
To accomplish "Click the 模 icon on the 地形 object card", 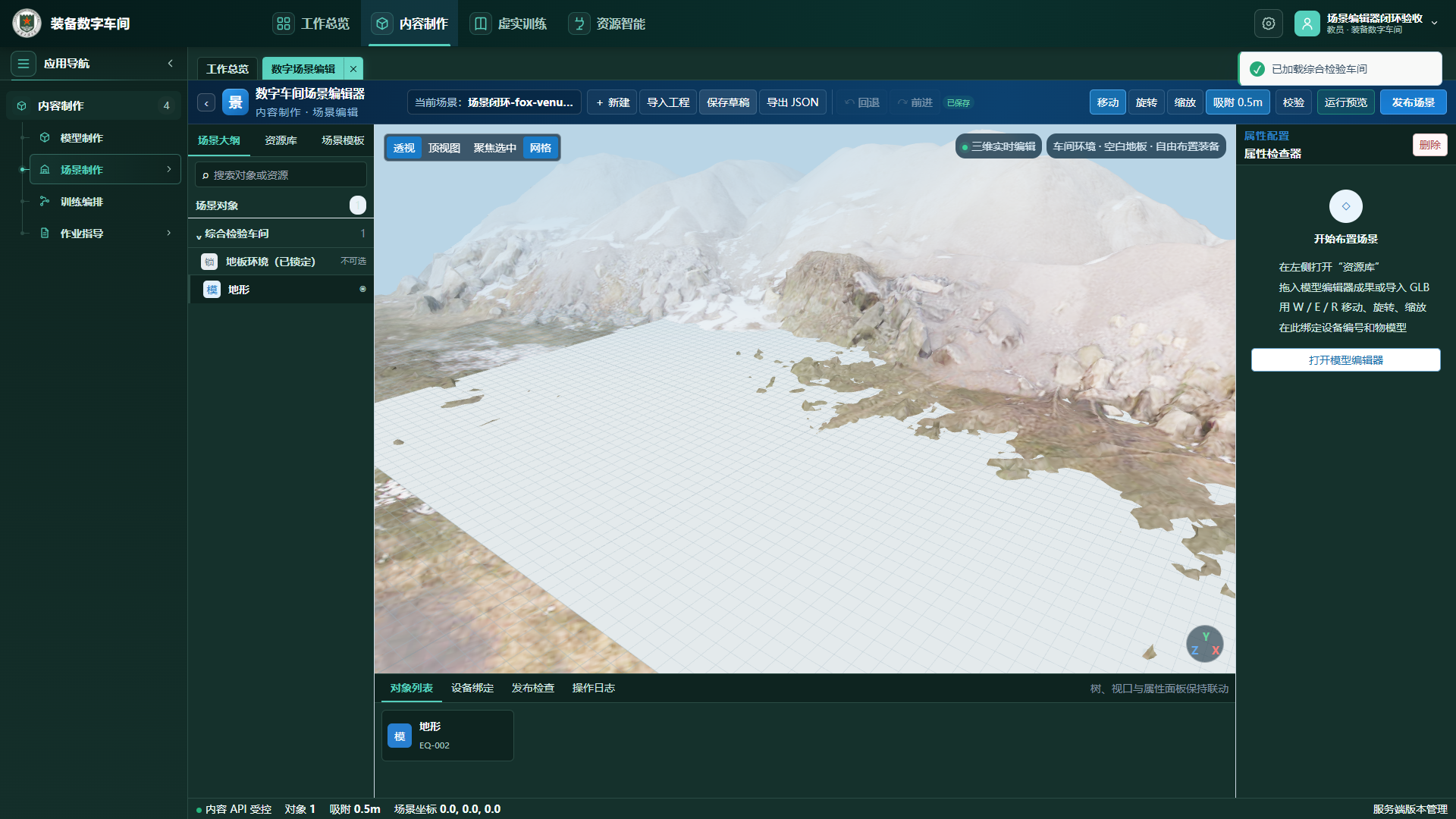I will tap(400, 736).
